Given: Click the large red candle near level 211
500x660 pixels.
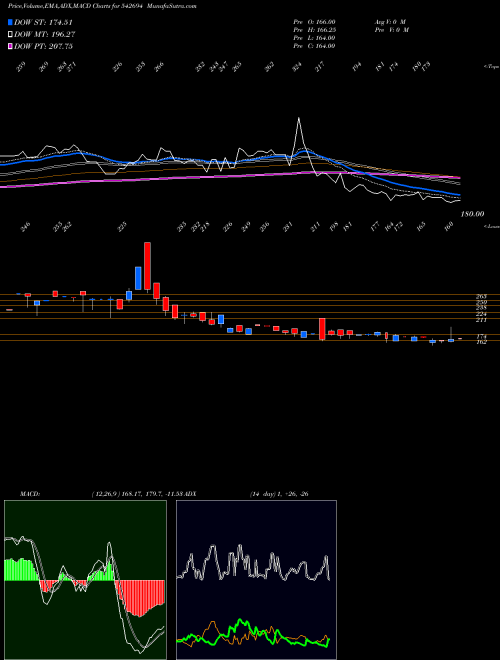Looking at the screenshot, I should (322, 329).
